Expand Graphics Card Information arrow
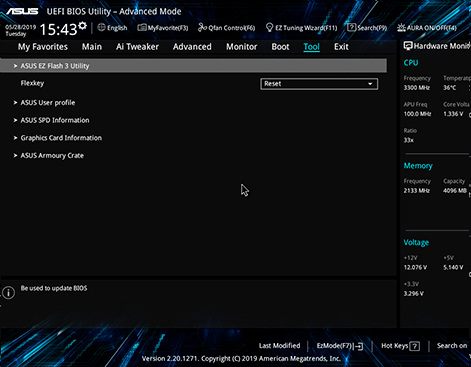 coord(15,138)
